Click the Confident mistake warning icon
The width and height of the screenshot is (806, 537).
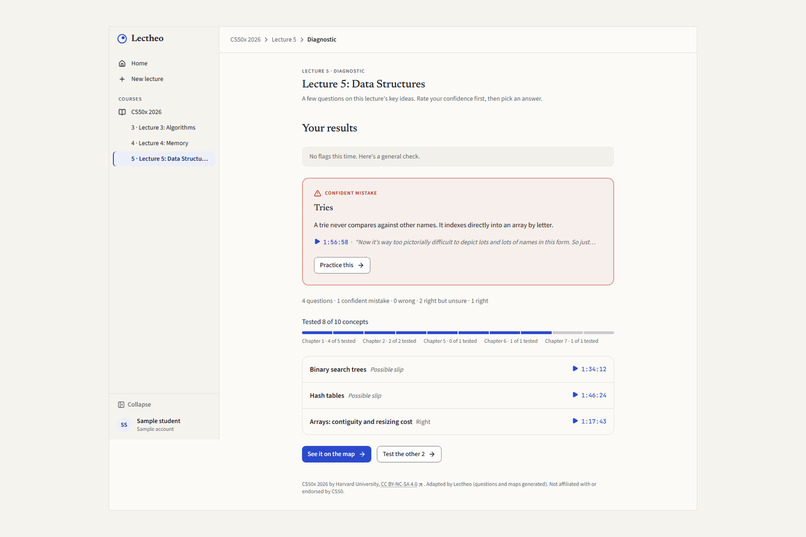click(317, 193)
